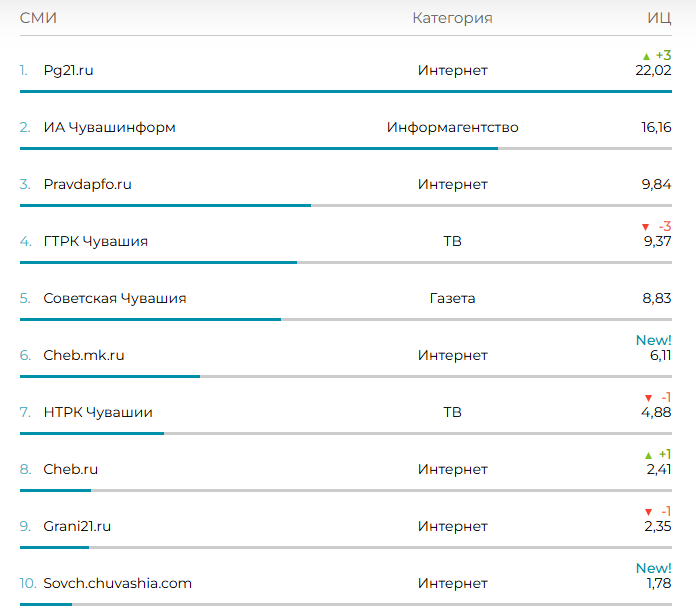The height and width of the screenshot is (613, 696).
Task: Click the Информагентство category label
Action: (x=452, y=127)
